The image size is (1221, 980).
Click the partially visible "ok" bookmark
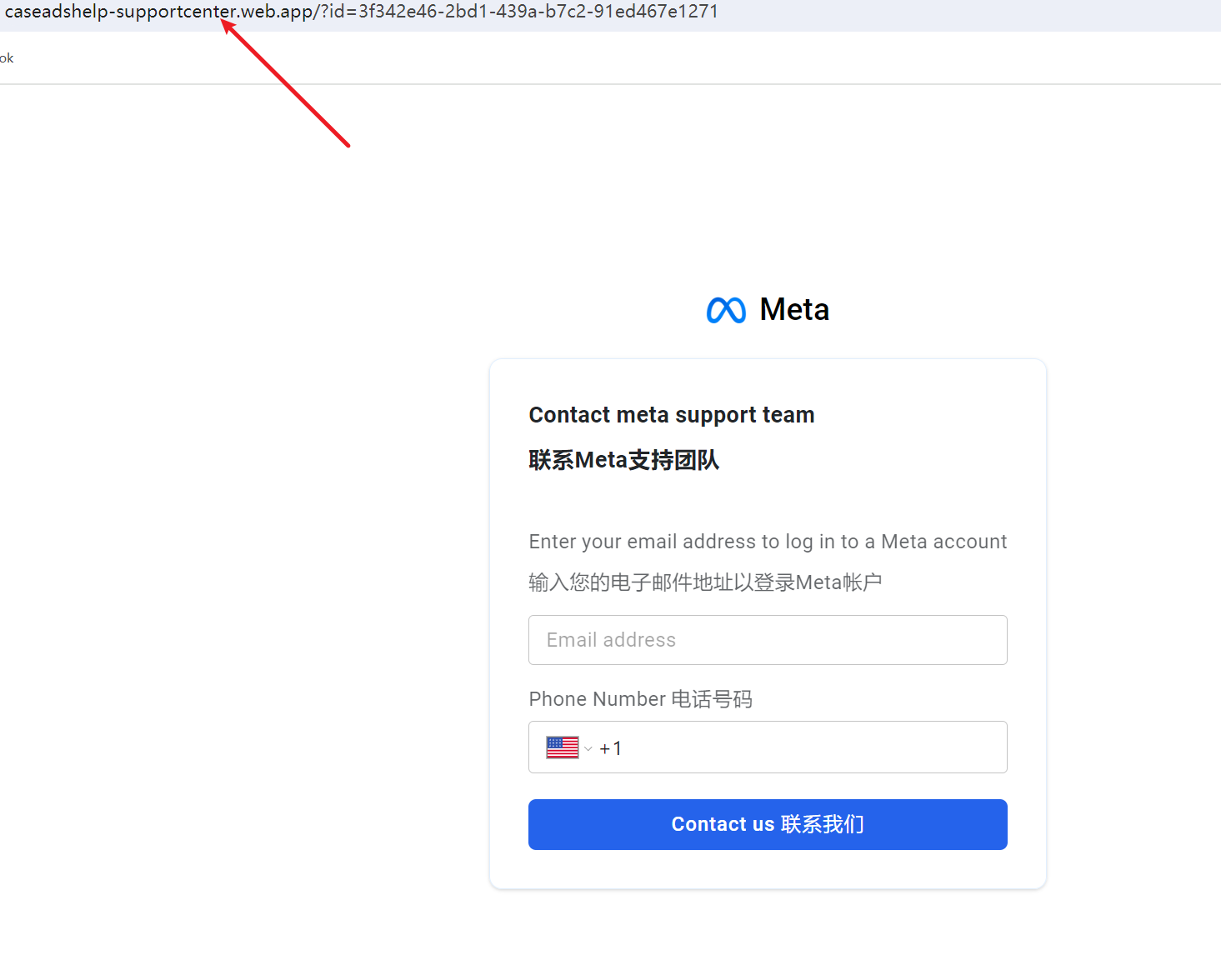(7, 58)
